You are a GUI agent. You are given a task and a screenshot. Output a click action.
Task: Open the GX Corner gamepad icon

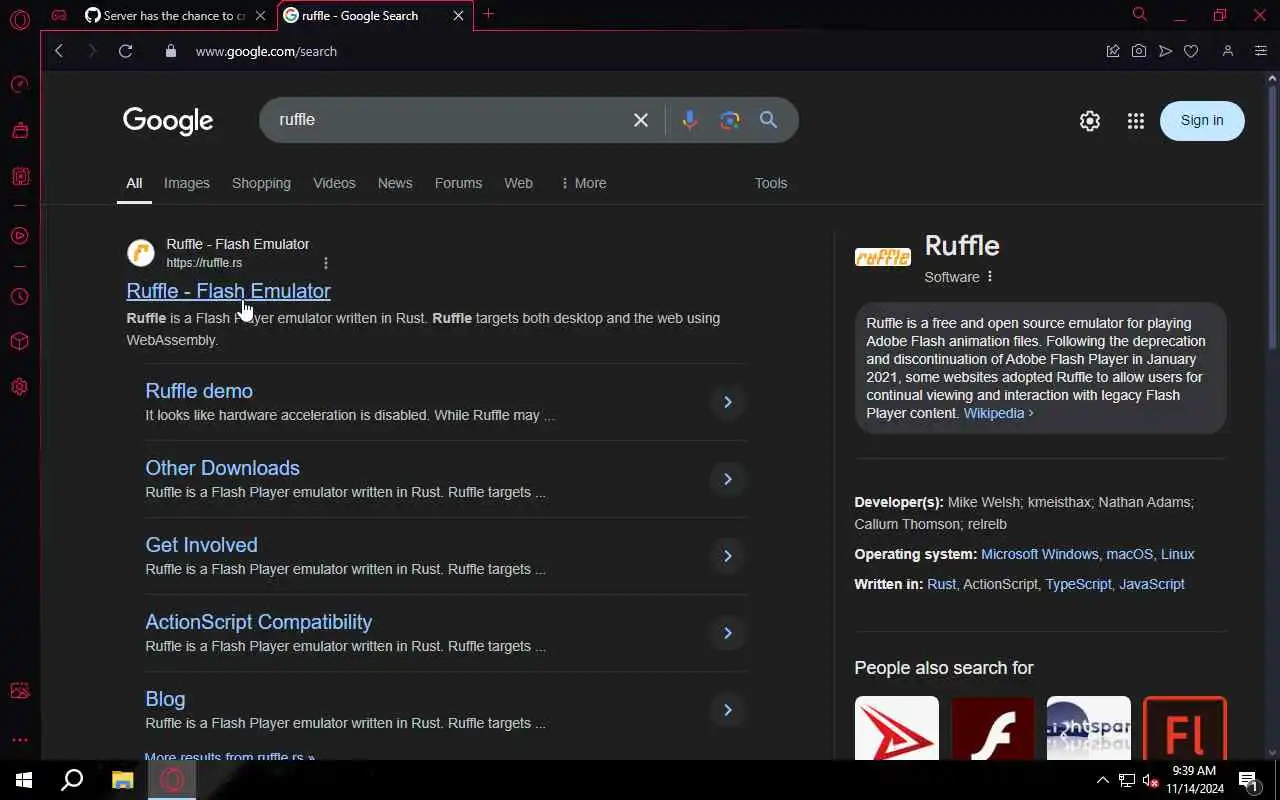pos(60,15)
